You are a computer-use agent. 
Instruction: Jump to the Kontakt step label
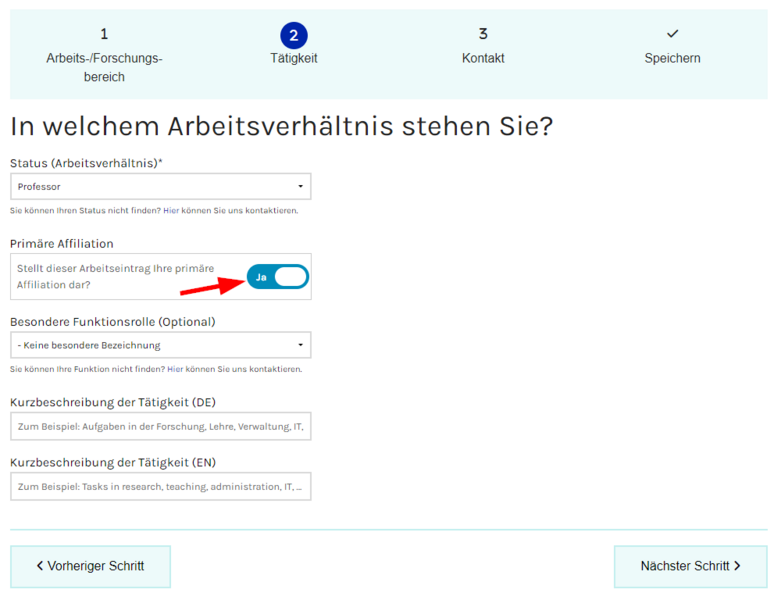(x=483, y=59)
